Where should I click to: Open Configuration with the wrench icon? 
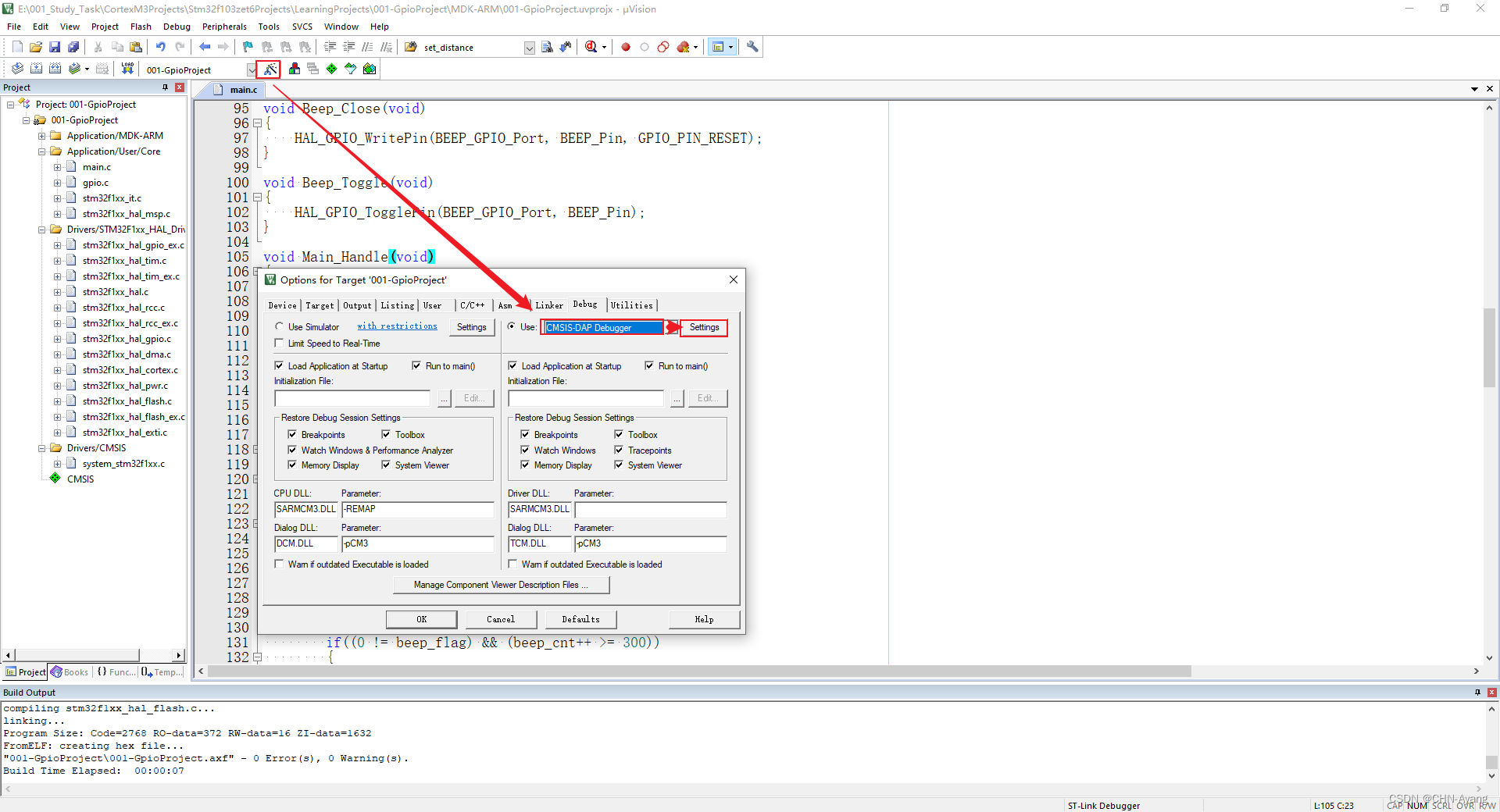click(x=752, y=47)
